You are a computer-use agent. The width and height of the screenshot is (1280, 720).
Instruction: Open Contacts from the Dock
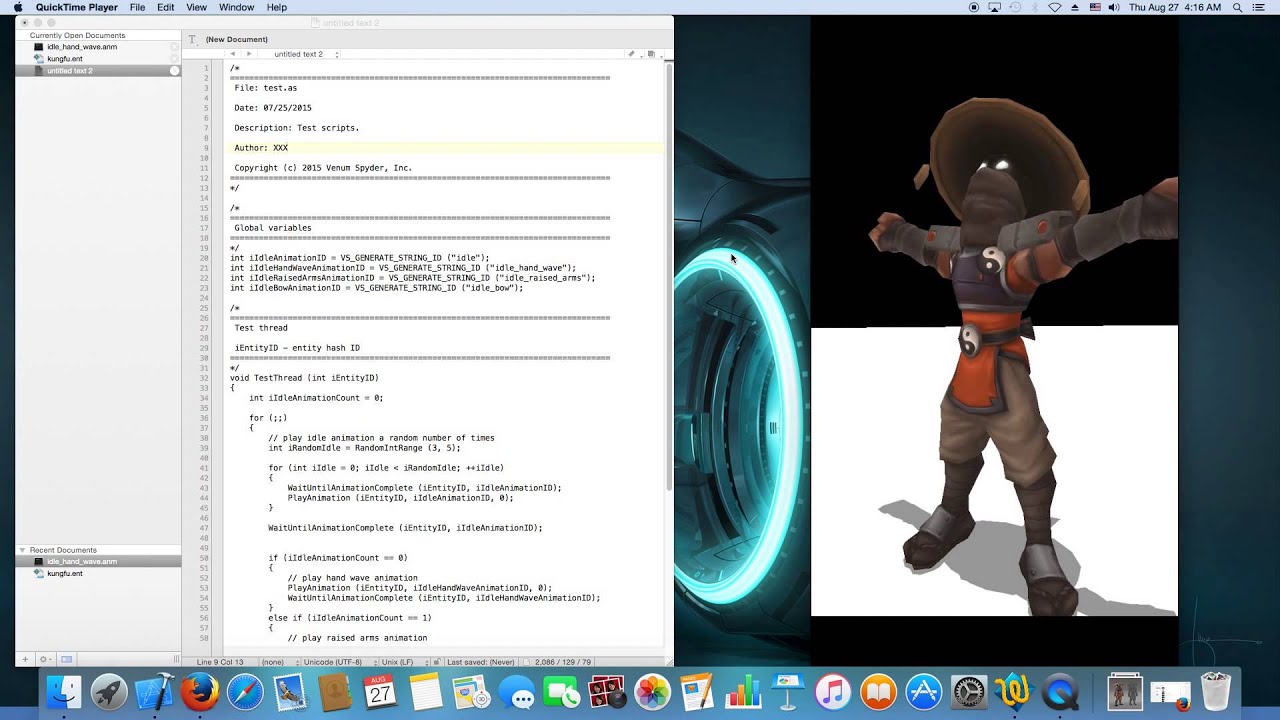[x=335, y=692]
